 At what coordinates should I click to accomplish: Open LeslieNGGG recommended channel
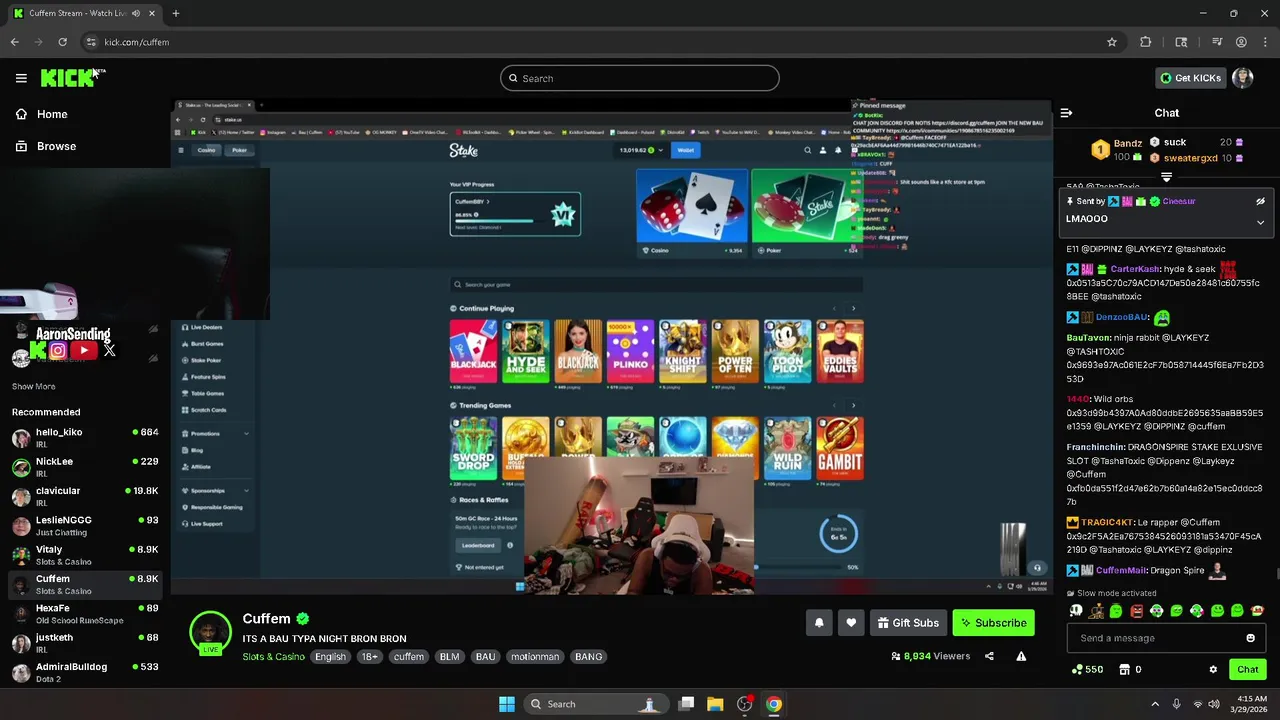[x=85, y=526]
